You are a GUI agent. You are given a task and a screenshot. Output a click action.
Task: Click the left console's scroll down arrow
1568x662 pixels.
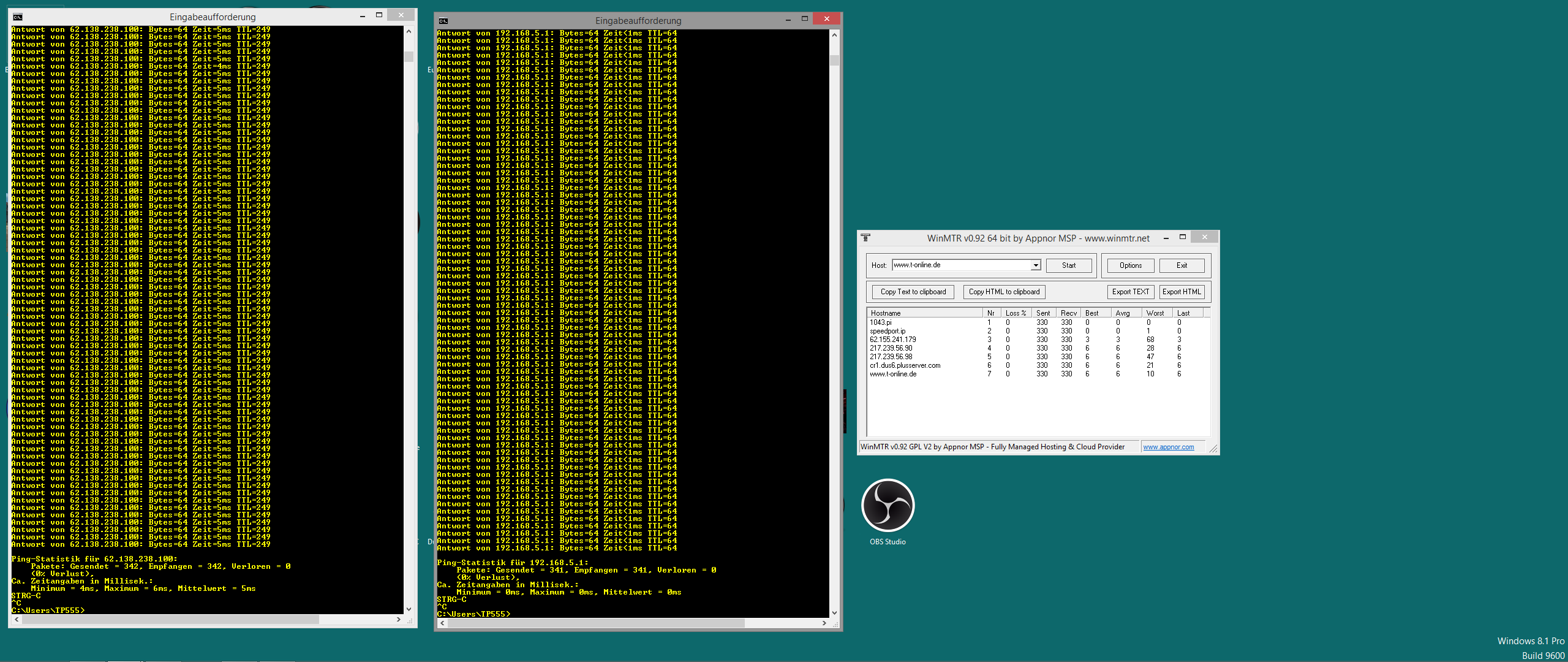(409, 609)
